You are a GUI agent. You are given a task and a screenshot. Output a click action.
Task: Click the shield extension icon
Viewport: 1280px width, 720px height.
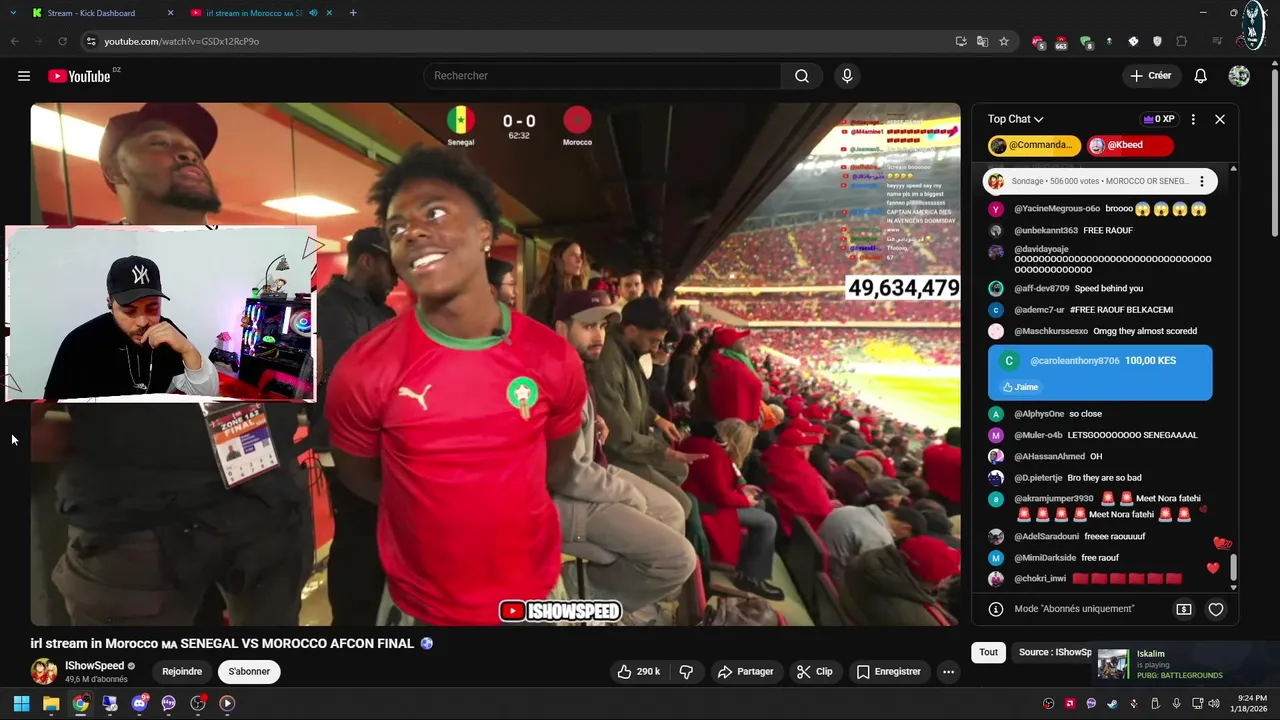(x=1158, y=41)
